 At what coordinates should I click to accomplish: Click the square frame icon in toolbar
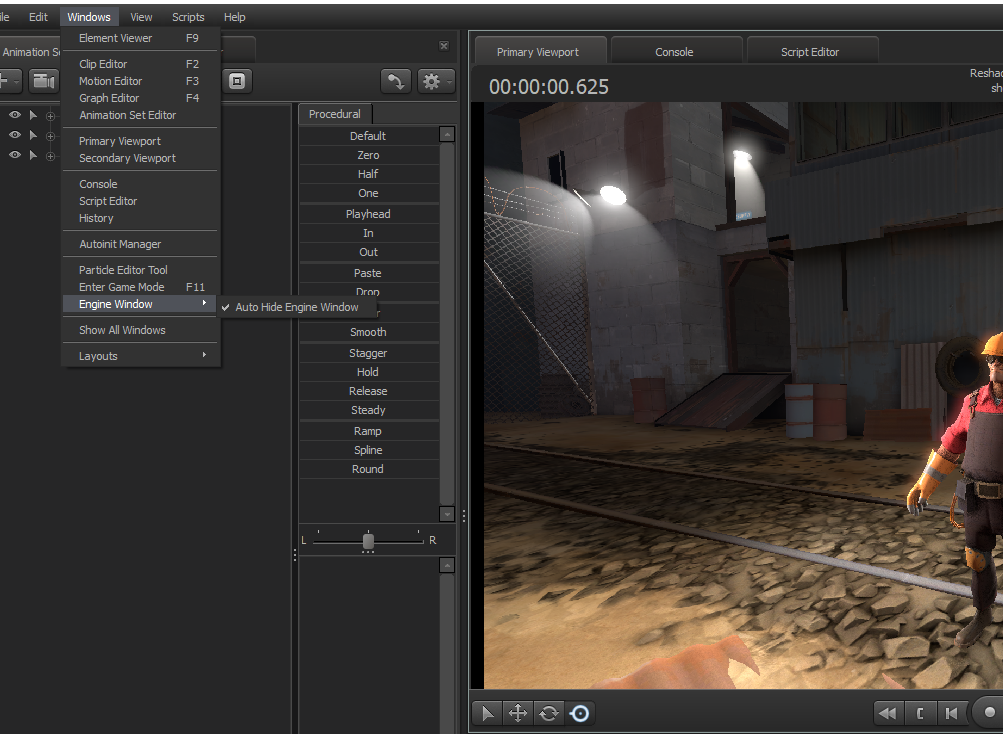click(237, 81)
